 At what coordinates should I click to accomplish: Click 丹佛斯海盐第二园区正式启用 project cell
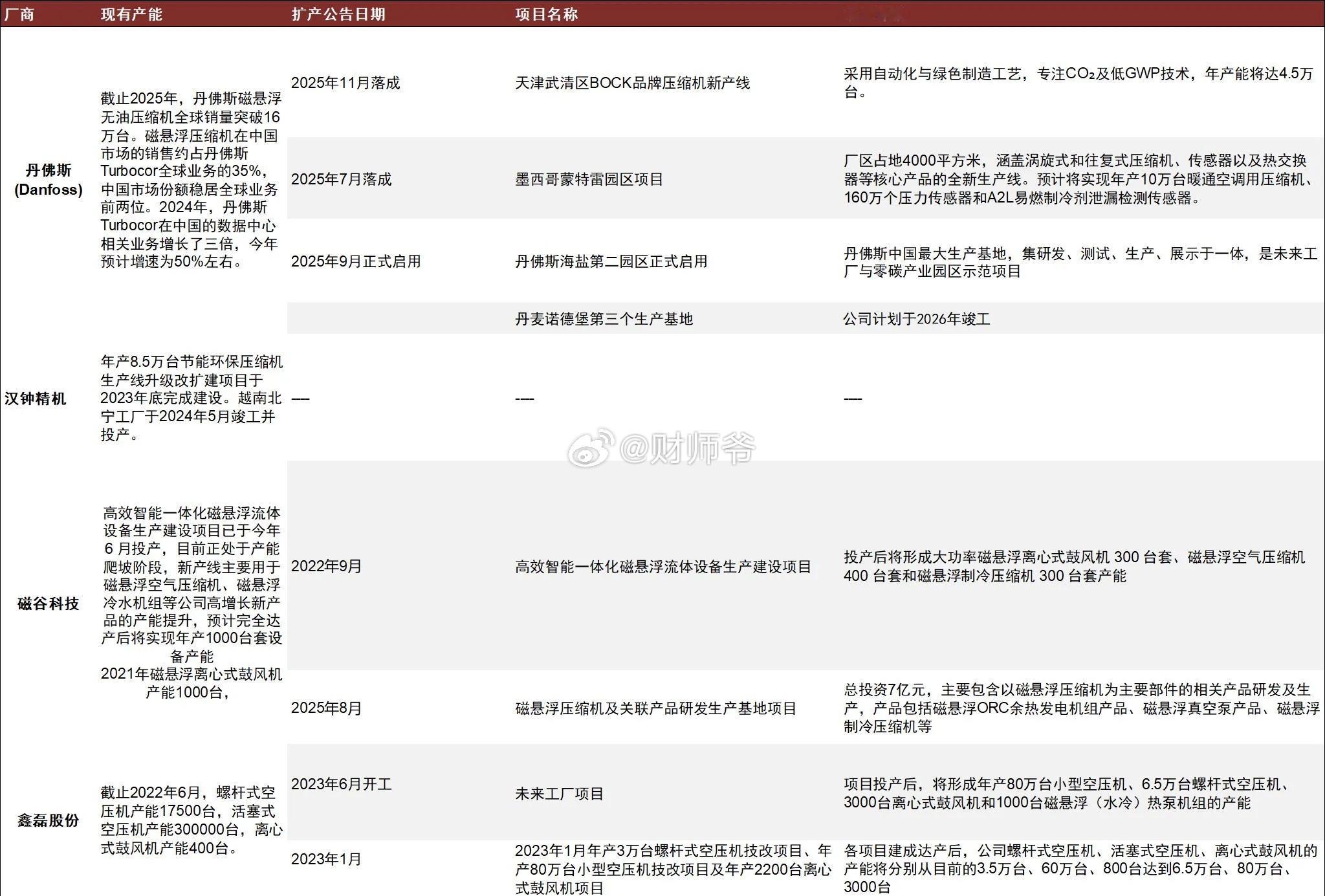point(611,261)
